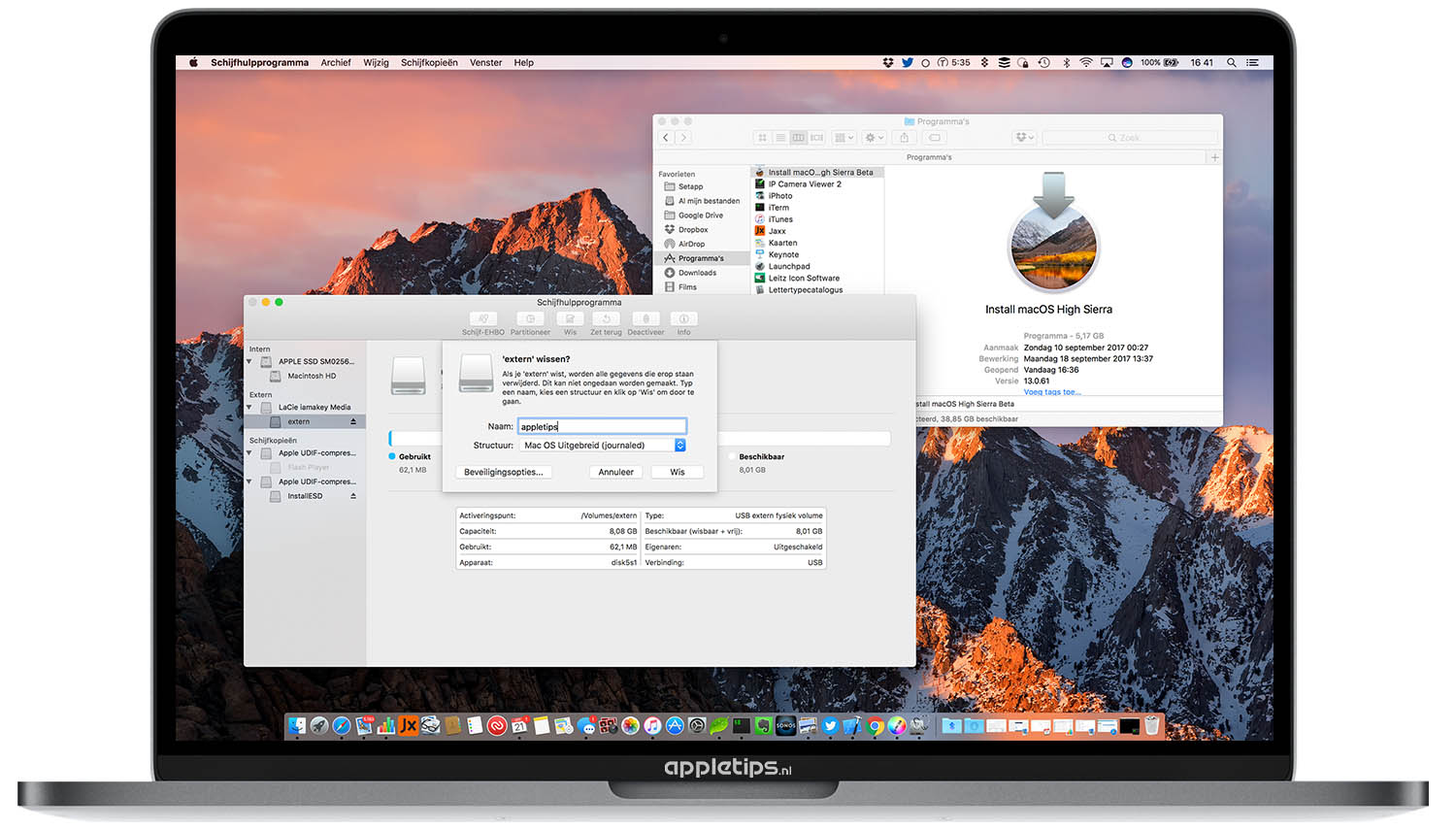Click Install macOS High Sierra preview icon
Image resolution: width=1456 pixels, height=830 pixels.
tap(1053, 233)
